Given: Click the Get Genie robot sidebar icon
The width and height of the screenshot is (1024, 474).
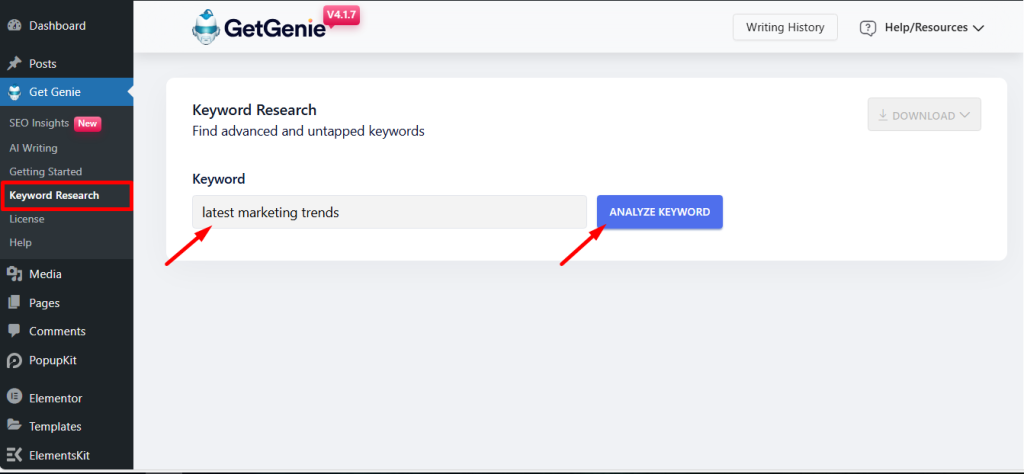Looking at the screenshot, I should pos(14,93).
